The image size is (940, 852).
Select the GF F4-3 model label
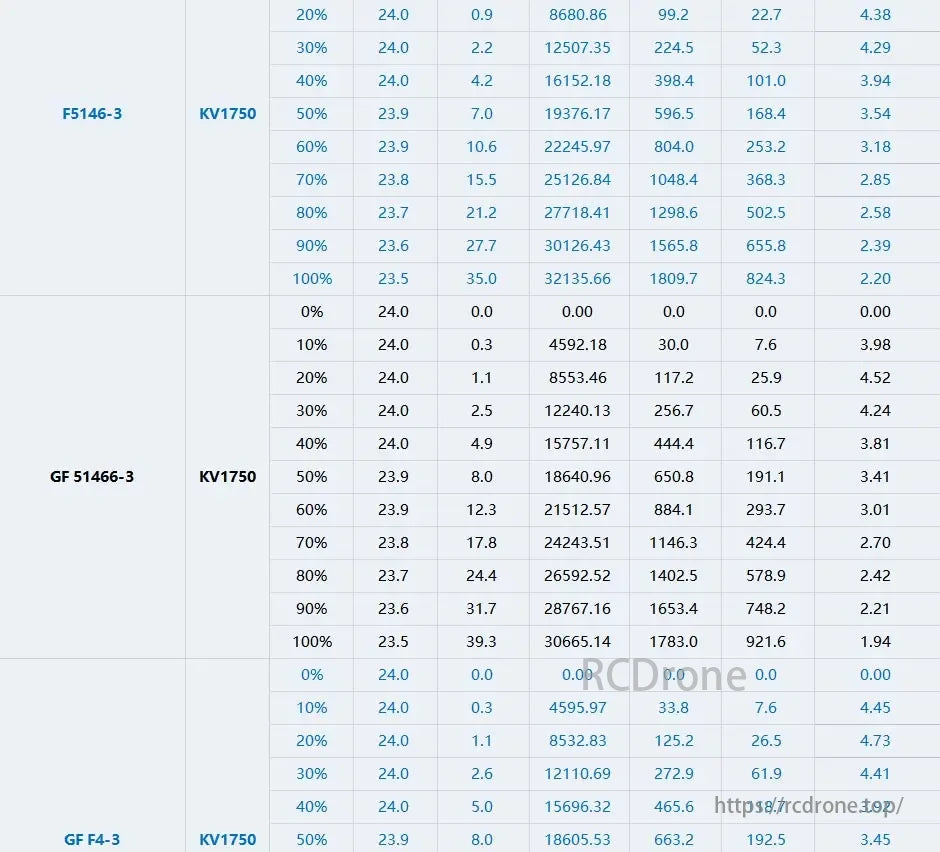(x=92, y=840)
